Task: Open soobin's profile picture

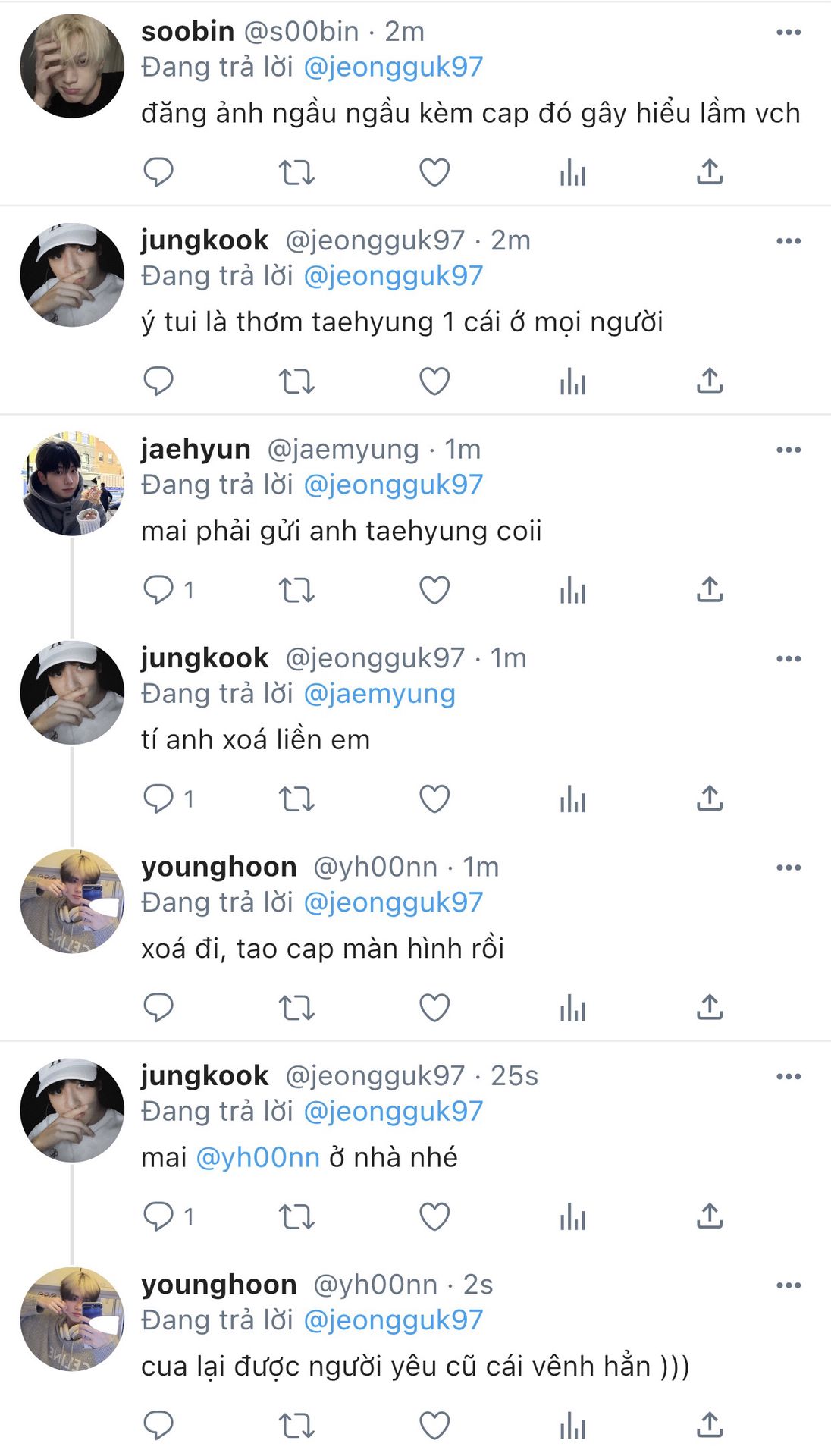Action: coord(72,66)
